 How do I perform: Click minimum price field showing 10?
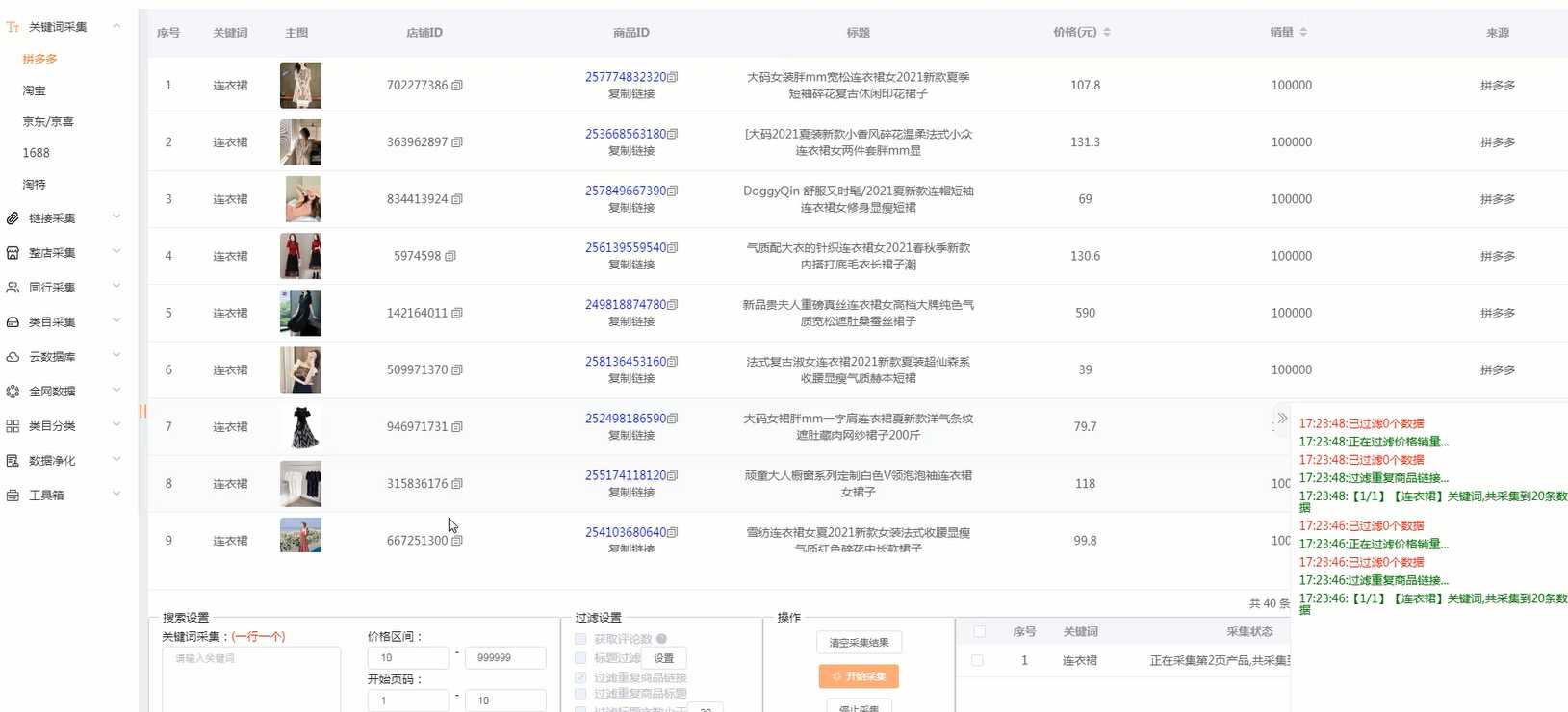(x=408, y=658)
